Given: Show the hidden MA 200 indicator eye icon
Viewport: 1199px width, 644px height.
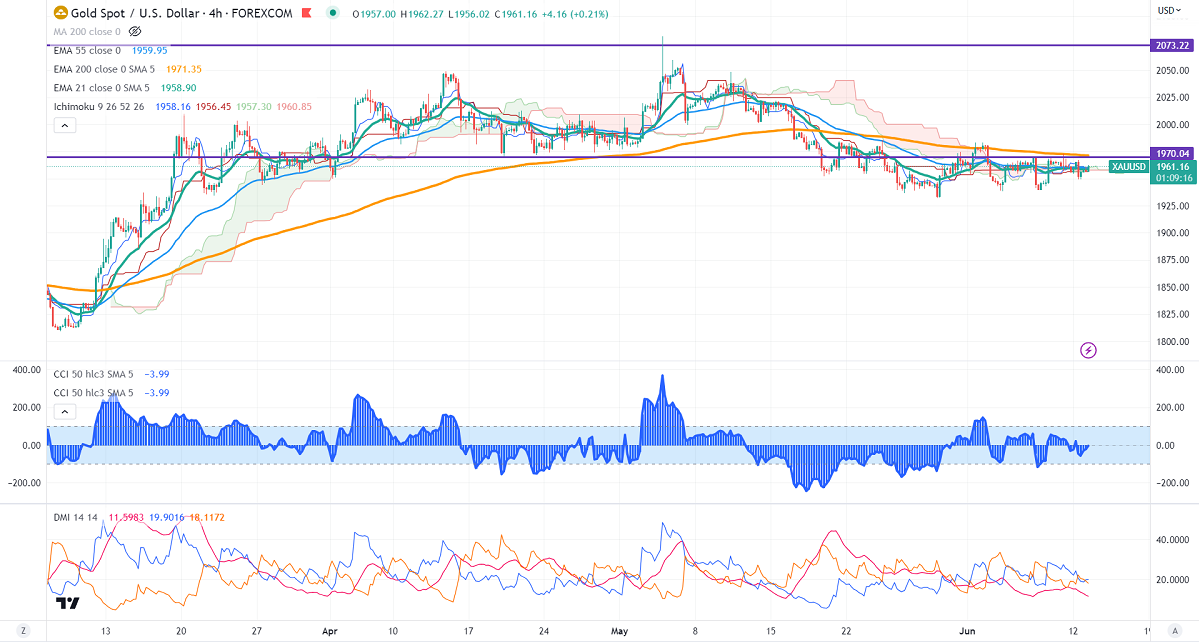Looking at the screenshot, I should point(135,31).
